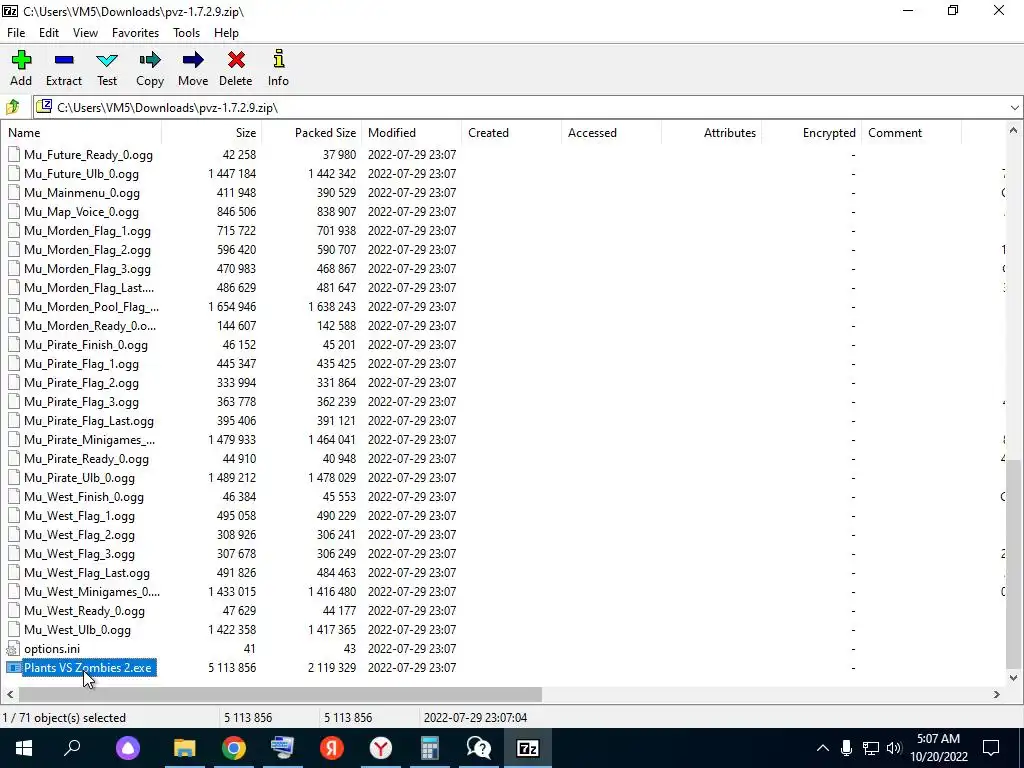Screen dimensions: 1024x768
Task: Open the Tools menu
Action: pyautogui.click(x=186, y=33)
